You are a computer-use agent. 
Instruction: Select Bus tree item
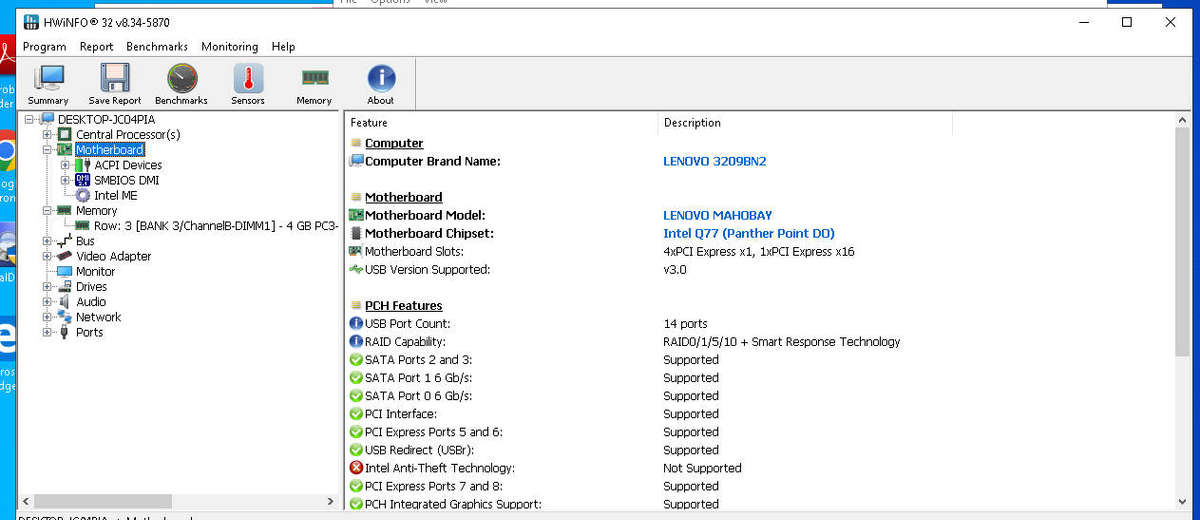pyautogui.click(x=85, y=241)
